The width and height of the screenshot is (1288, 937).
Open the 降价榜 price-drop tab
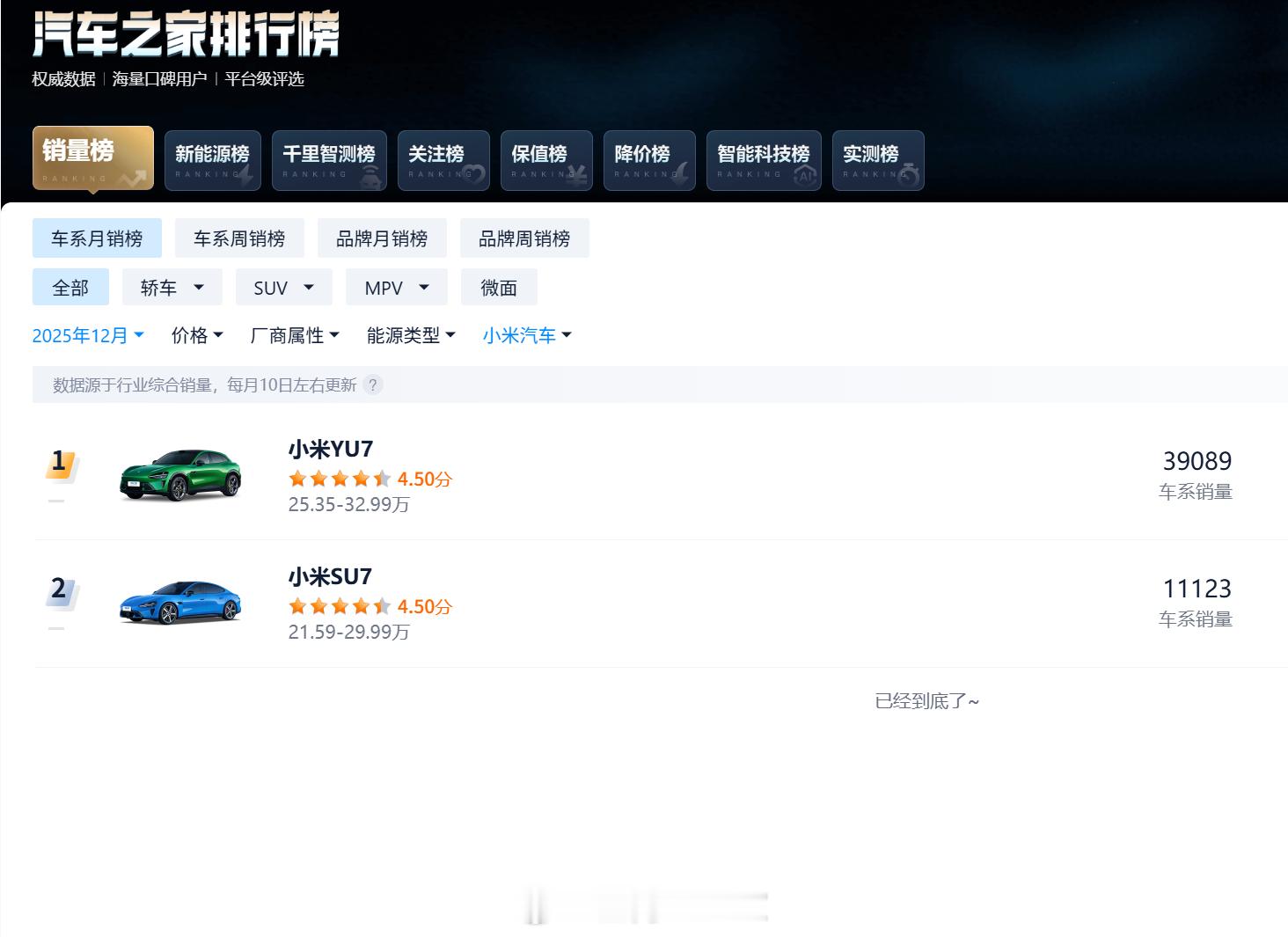649,160
